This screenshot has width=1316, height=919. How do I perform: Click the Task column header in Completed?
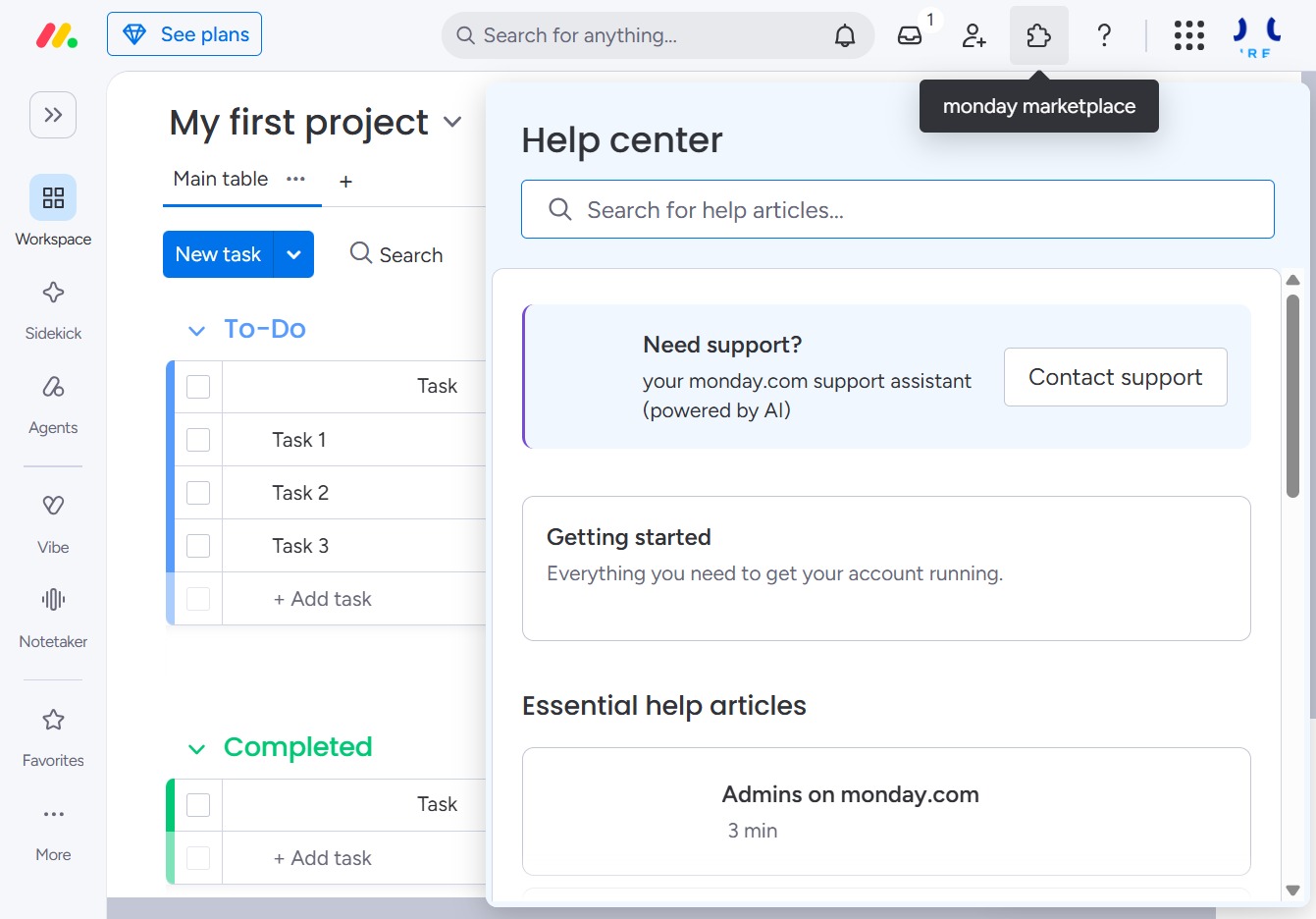[x=437, y=804]
